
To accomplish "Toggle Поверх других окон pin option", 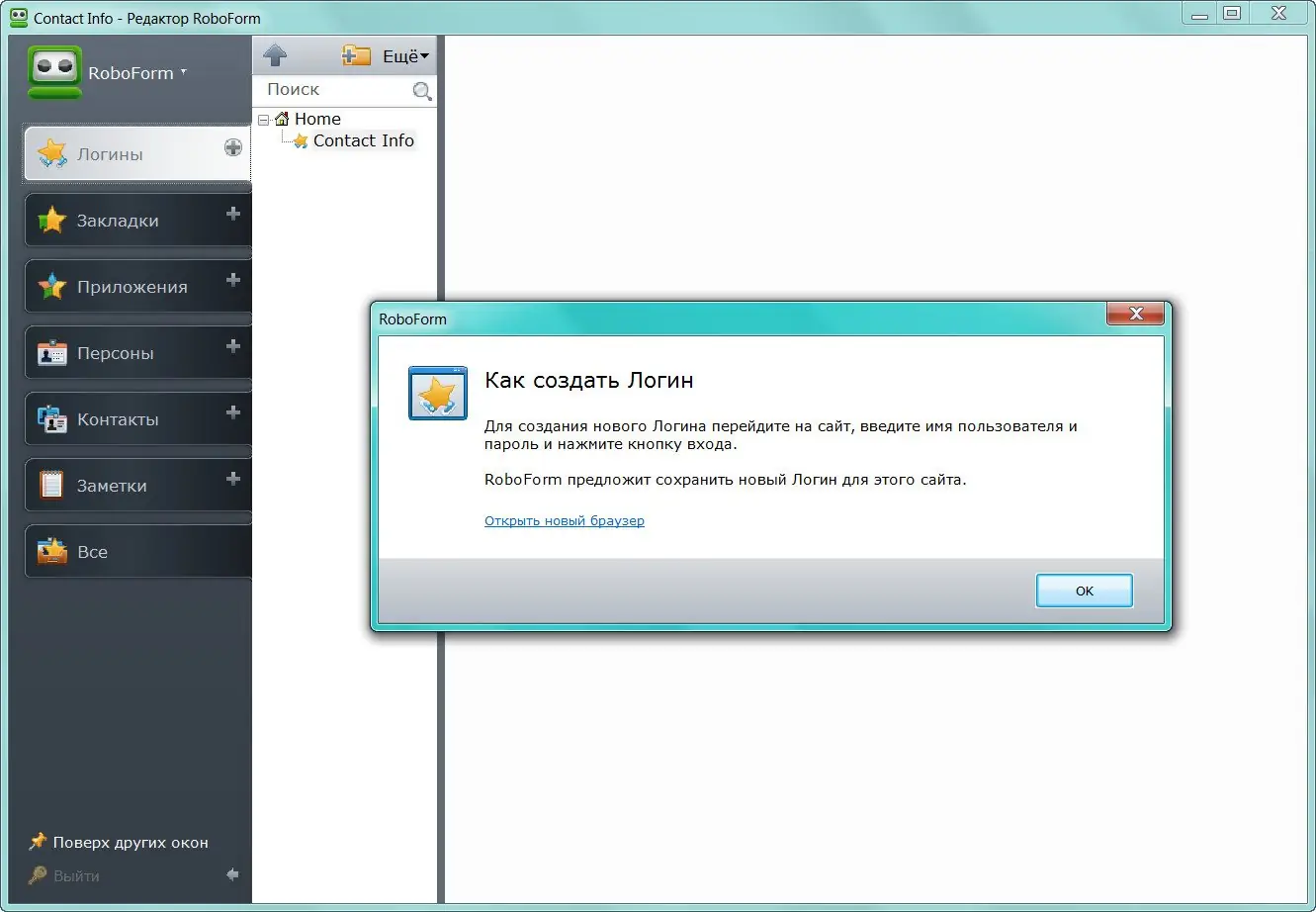I will pos(119,843).
